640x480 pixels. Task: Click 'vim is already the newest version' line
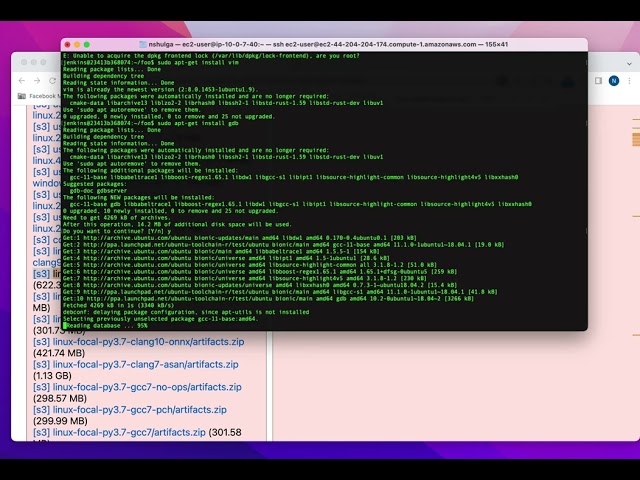[x=160, y=89]
